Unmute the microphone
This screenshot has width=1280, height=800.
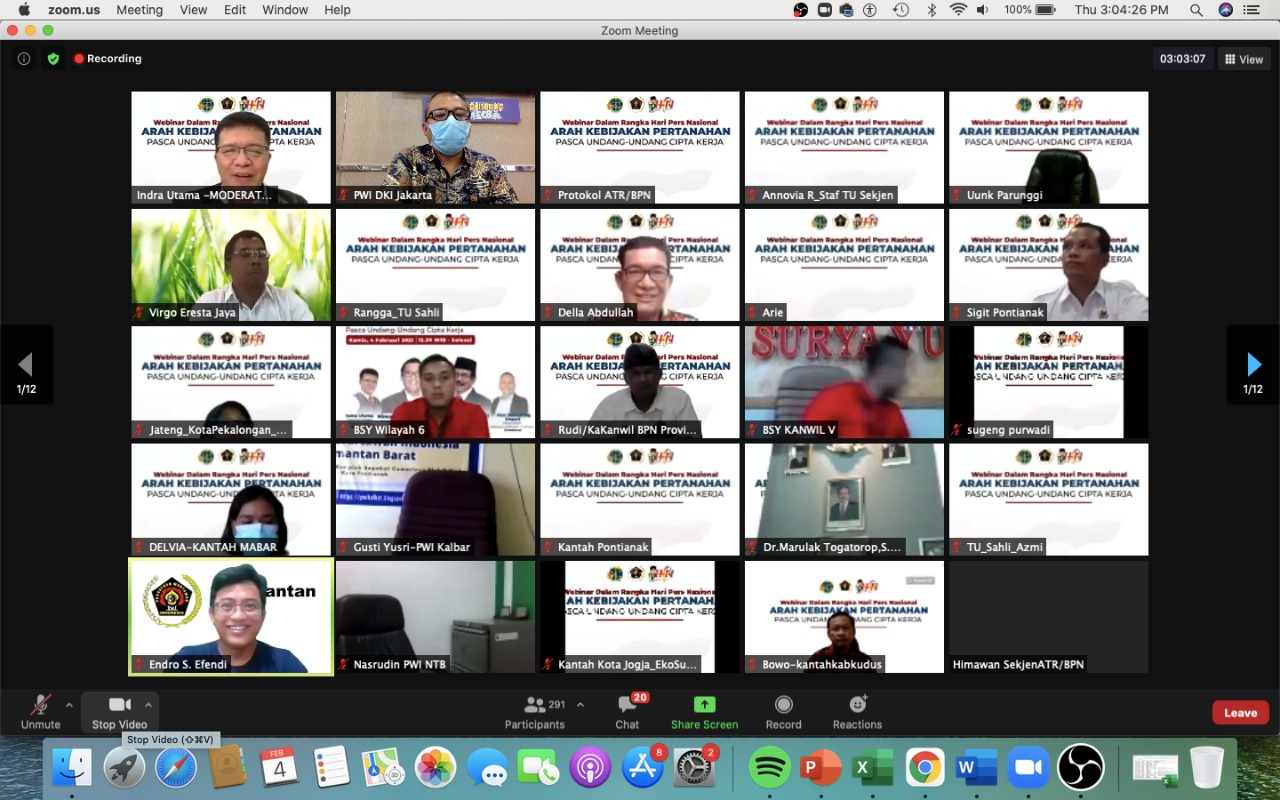click(x=41, y=712)
